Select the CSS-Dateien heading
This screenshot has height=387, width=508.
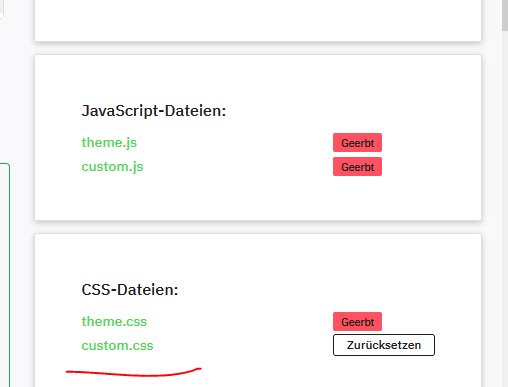130,289
